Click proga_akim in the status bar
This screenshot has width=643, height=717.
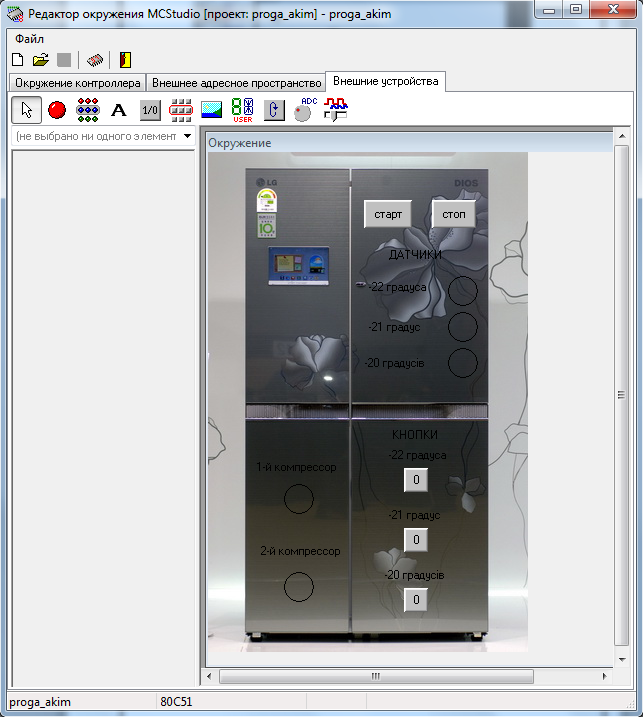tap(40, 702)
